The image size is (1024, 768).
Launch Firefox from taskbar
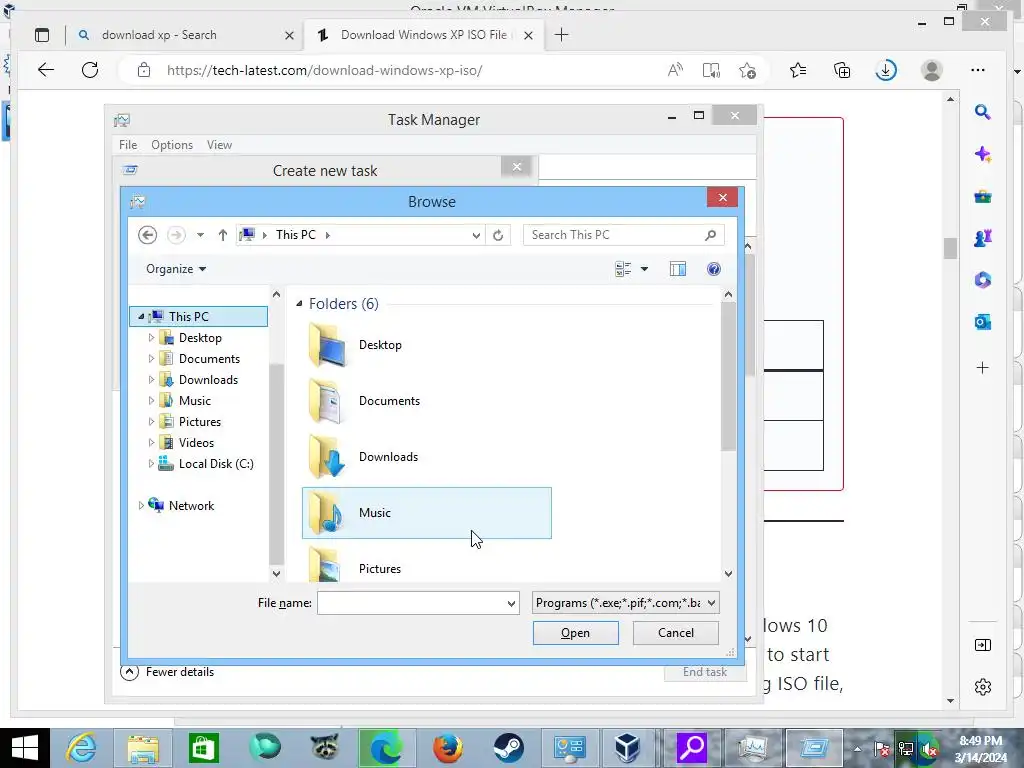[447, 748]
